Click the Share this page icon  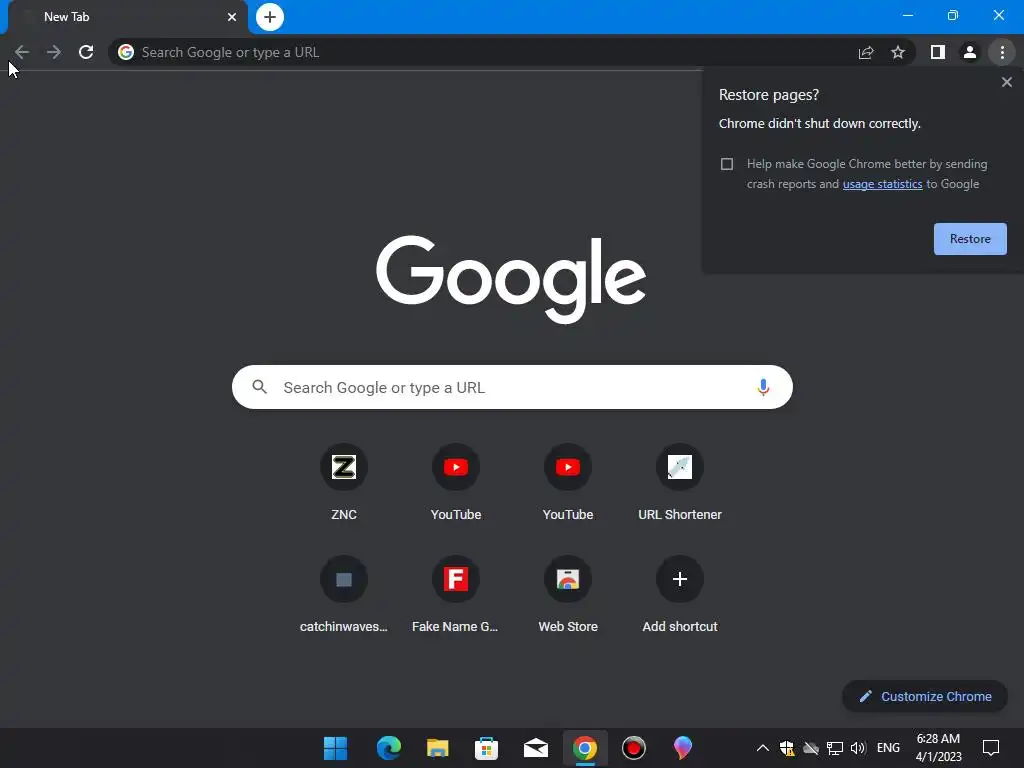pyautogui.click(x=866, y=52)
